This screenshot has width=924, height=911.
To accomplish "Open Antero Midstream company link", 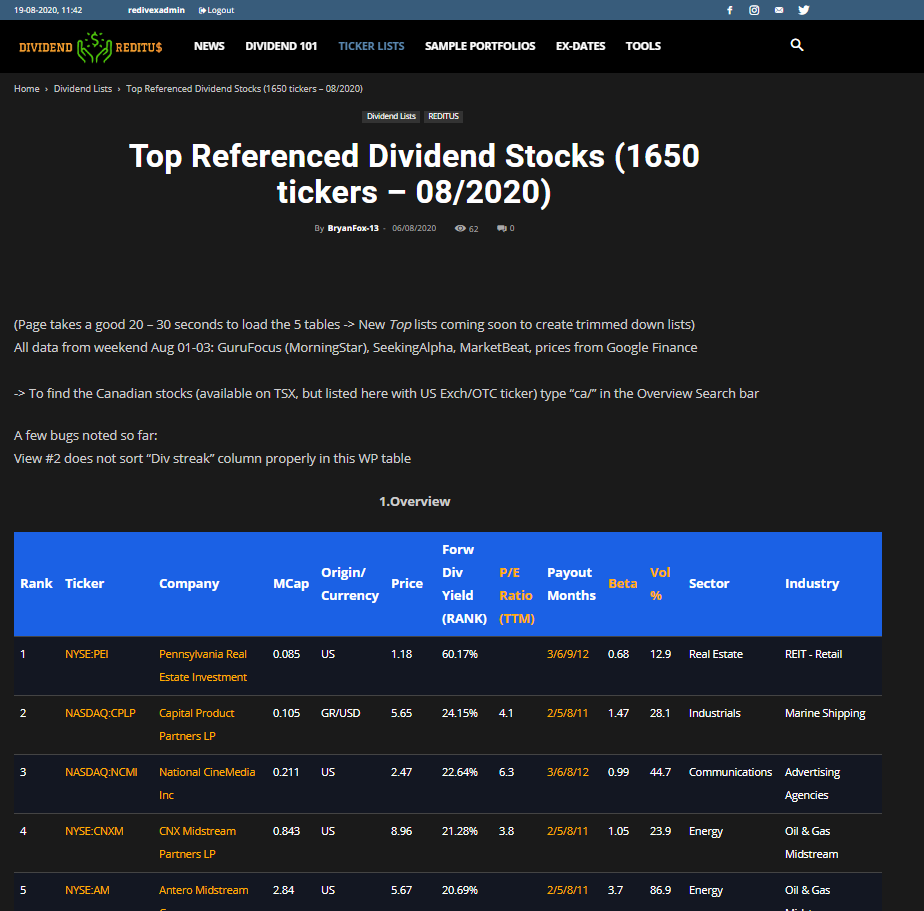I will tap(203, 890).
